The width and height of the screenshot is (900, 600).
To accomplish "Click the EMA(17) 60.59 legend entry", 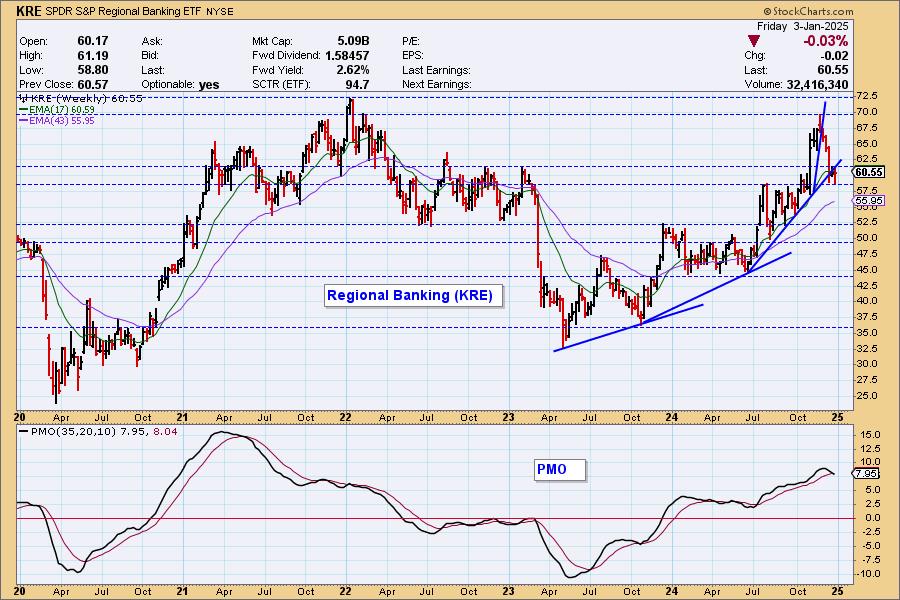I will click(x=57, y=109).
